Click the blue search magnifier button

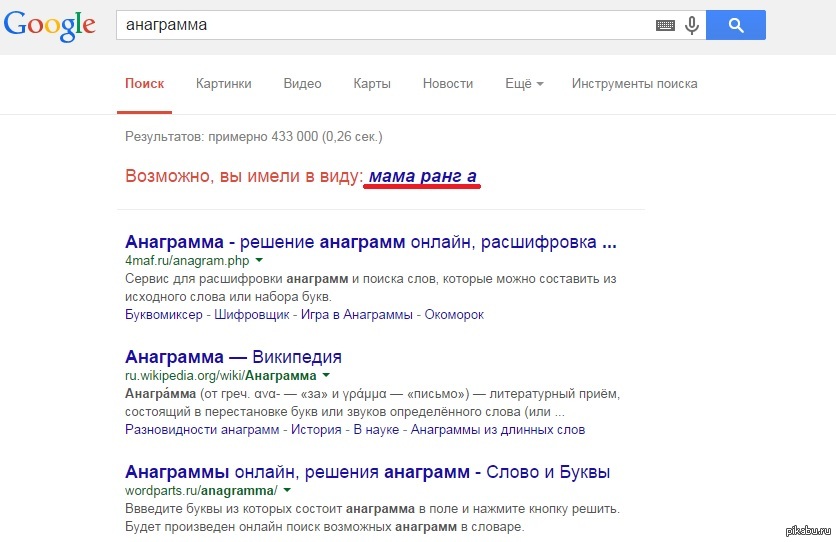click(x=736, y=25)
